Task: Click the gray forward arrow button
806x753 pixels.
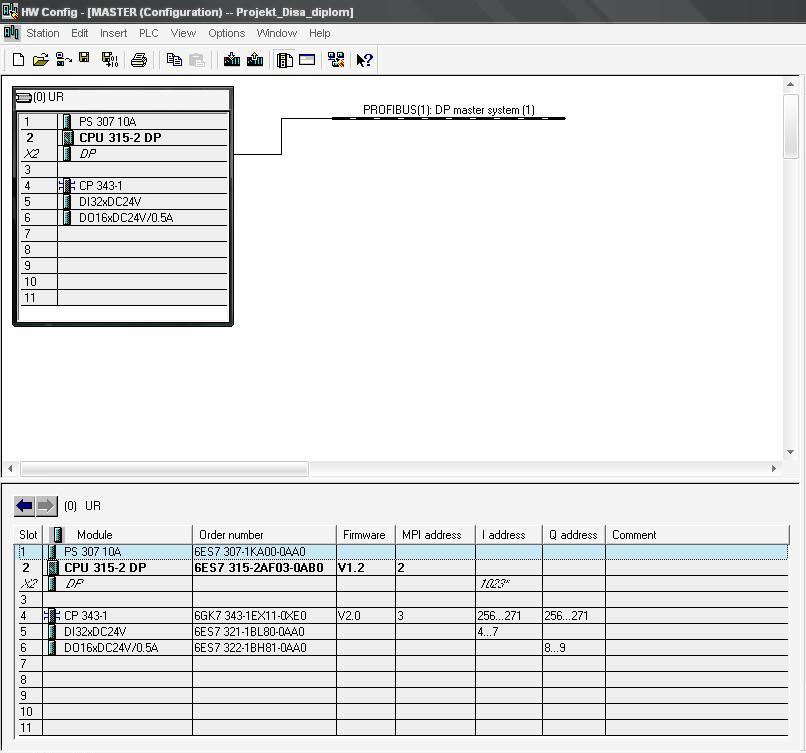Action: (x=46, y=506)
